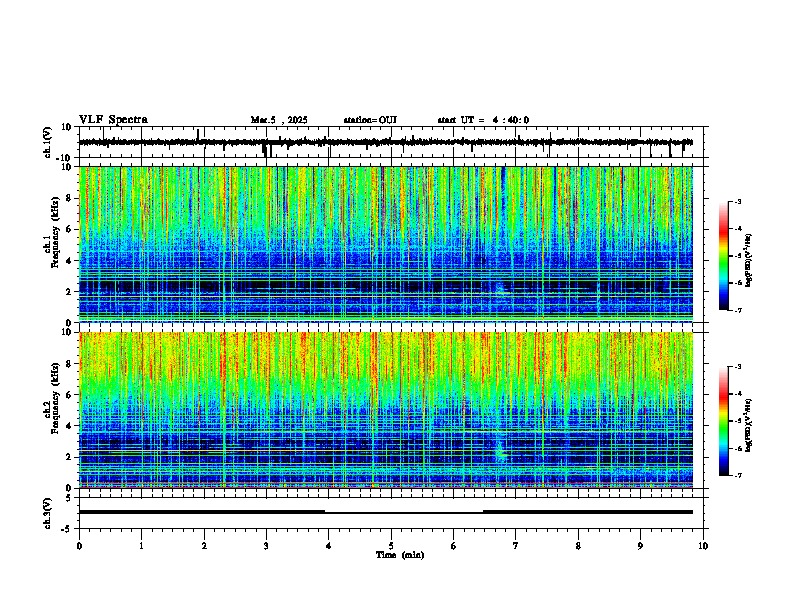The width and height of the screenshot is (792, 612).
Task: Click the "6" kHz tick on ch.1 frequency axis
Action: point(70,229)
